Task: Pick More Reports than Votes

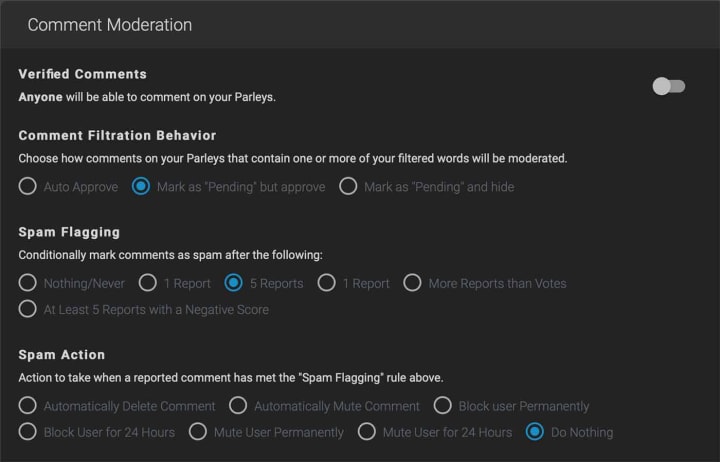Action: (412, 283)
